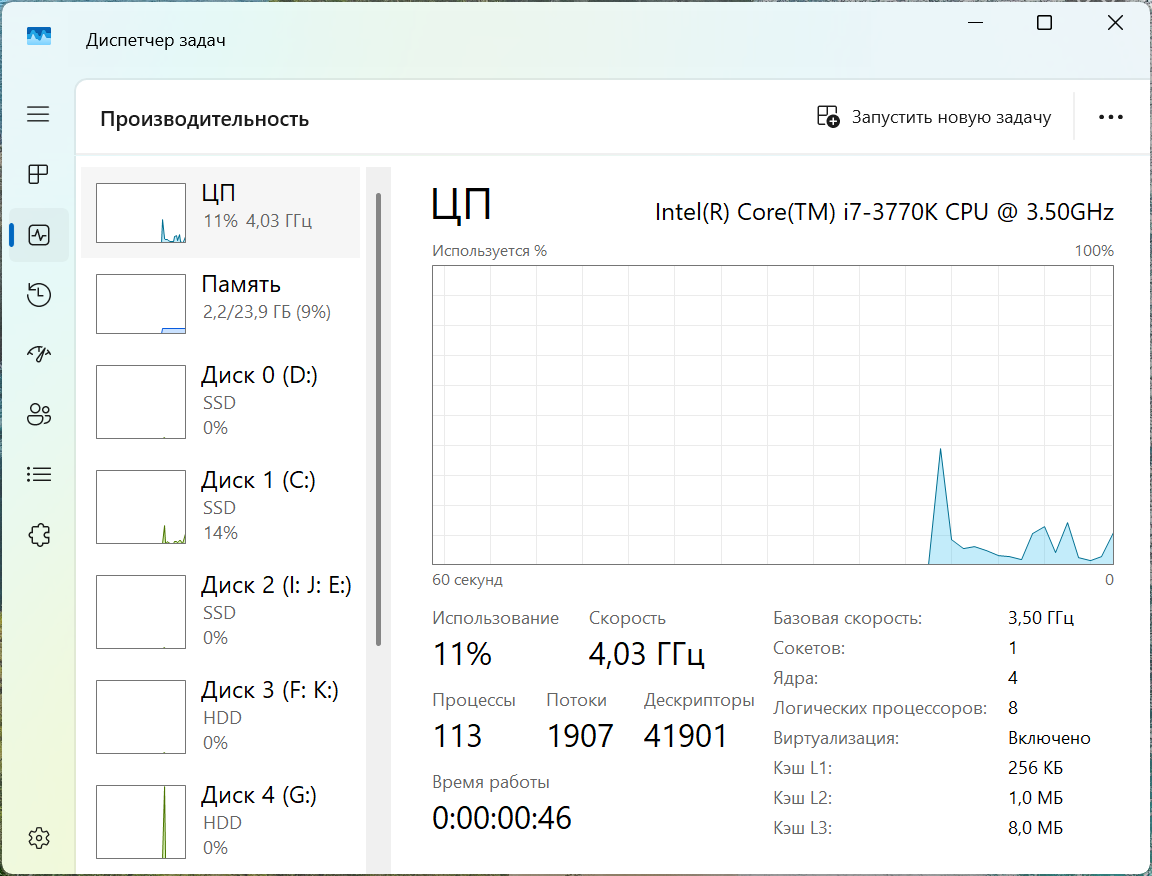The width and height of the screenshot is (1152, 876).
Task: Open the Processes page icon
Action: pos(38,175)
